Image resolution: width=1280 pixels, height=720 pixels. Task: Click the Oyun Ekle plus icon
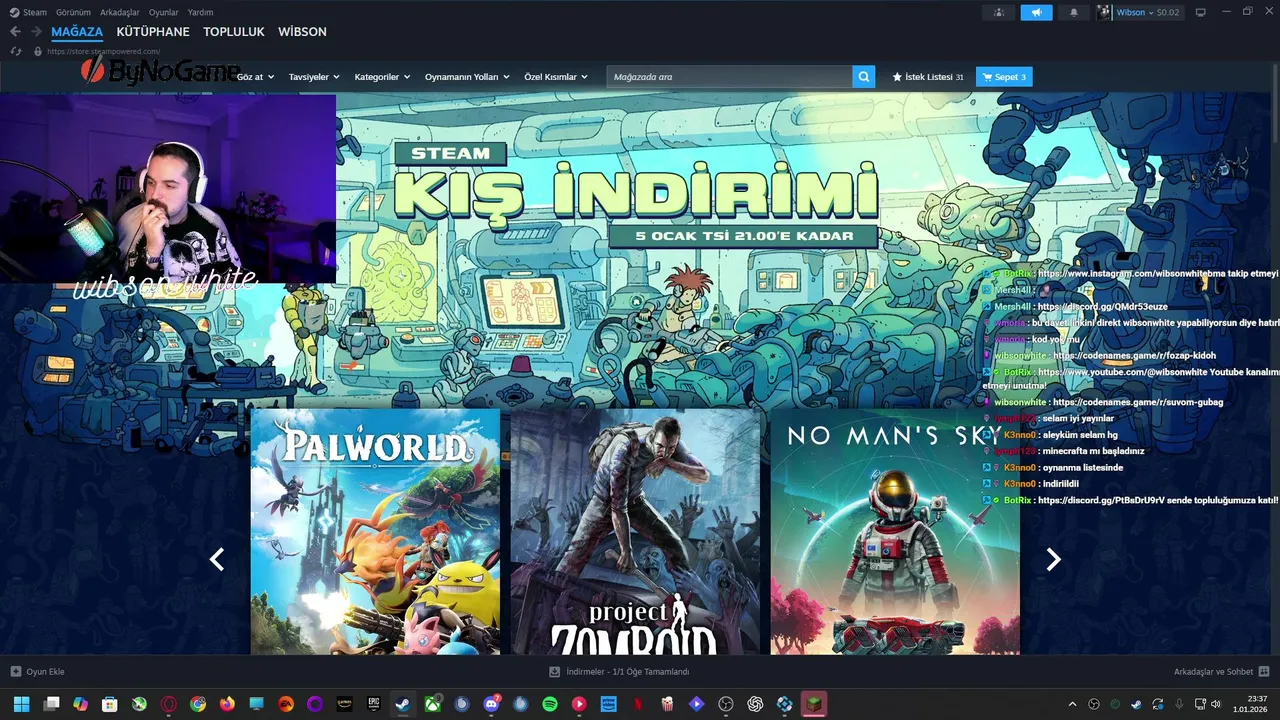[x=15, y=672]
